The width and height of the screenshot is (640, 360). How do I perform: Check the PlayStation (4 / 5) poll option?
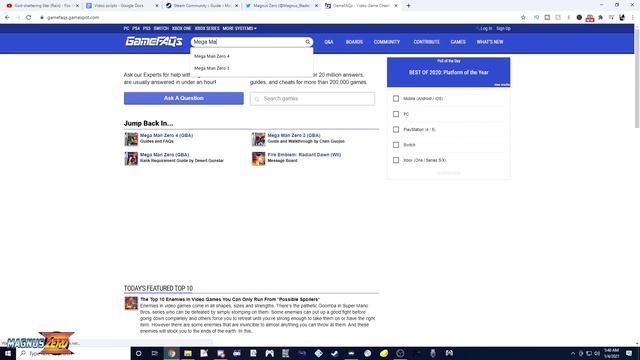click(x=396, y=129)
